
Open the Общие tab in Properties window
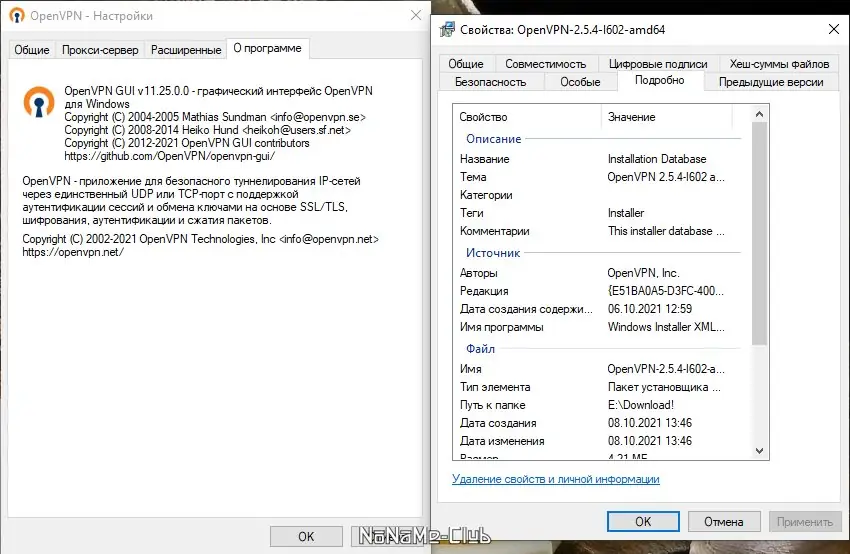tap(466, 64)
